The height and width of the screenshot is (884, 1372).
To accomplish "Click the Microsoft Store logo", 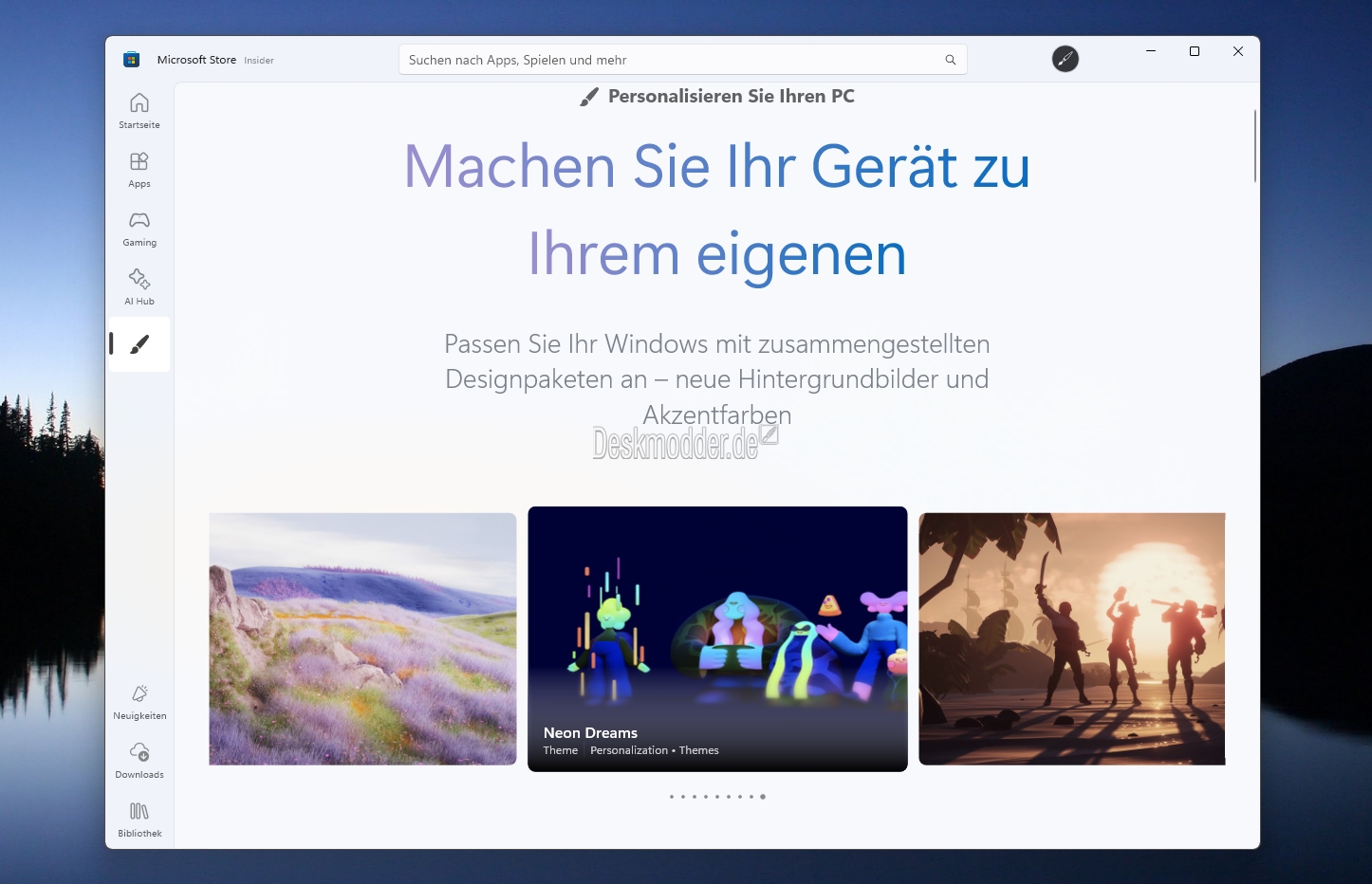I will 130,58.
